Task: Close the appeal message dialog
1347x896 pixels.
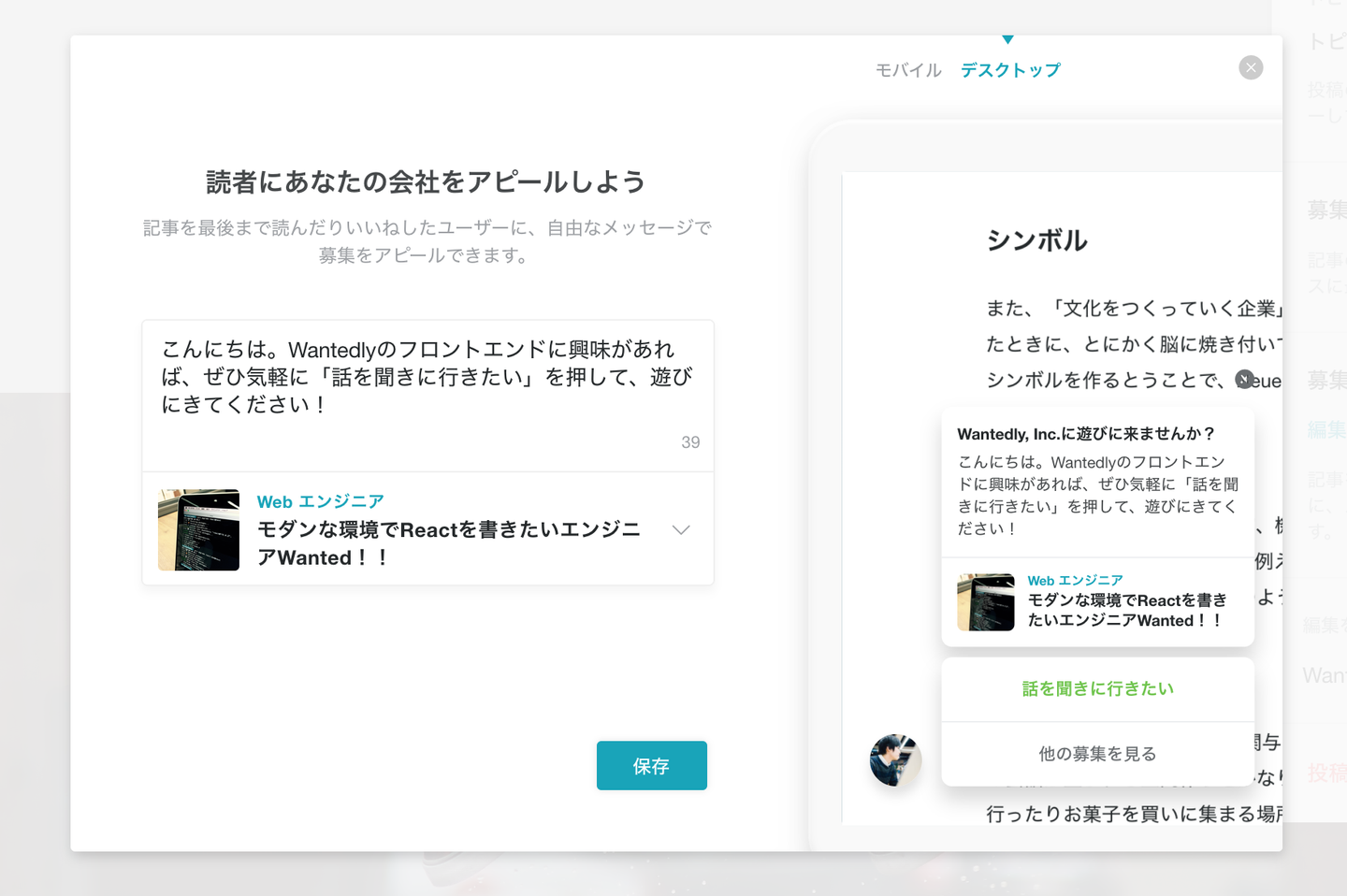Action: pos(1251,67)
